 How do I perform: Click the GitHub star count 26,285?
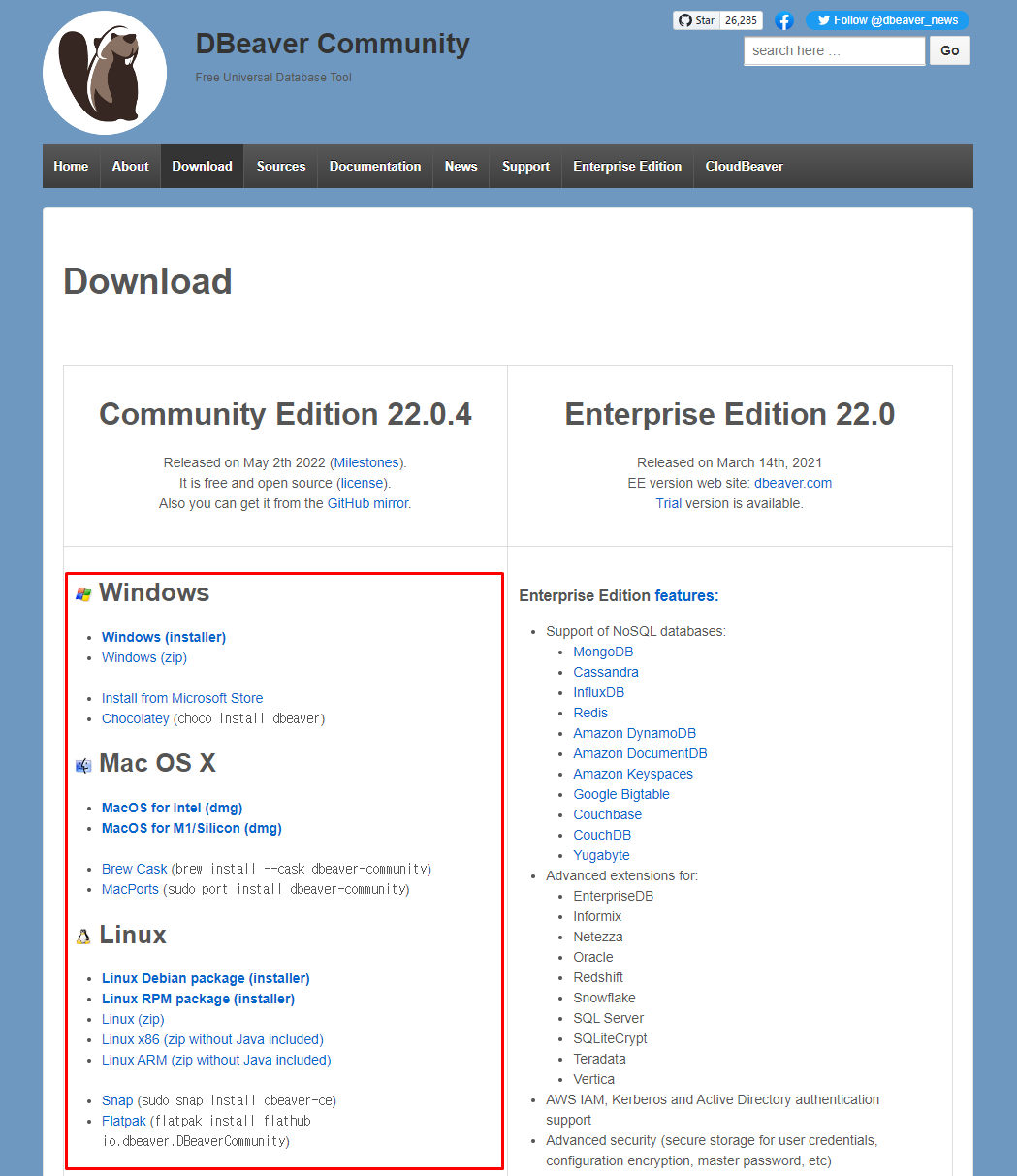coord(742,20)
